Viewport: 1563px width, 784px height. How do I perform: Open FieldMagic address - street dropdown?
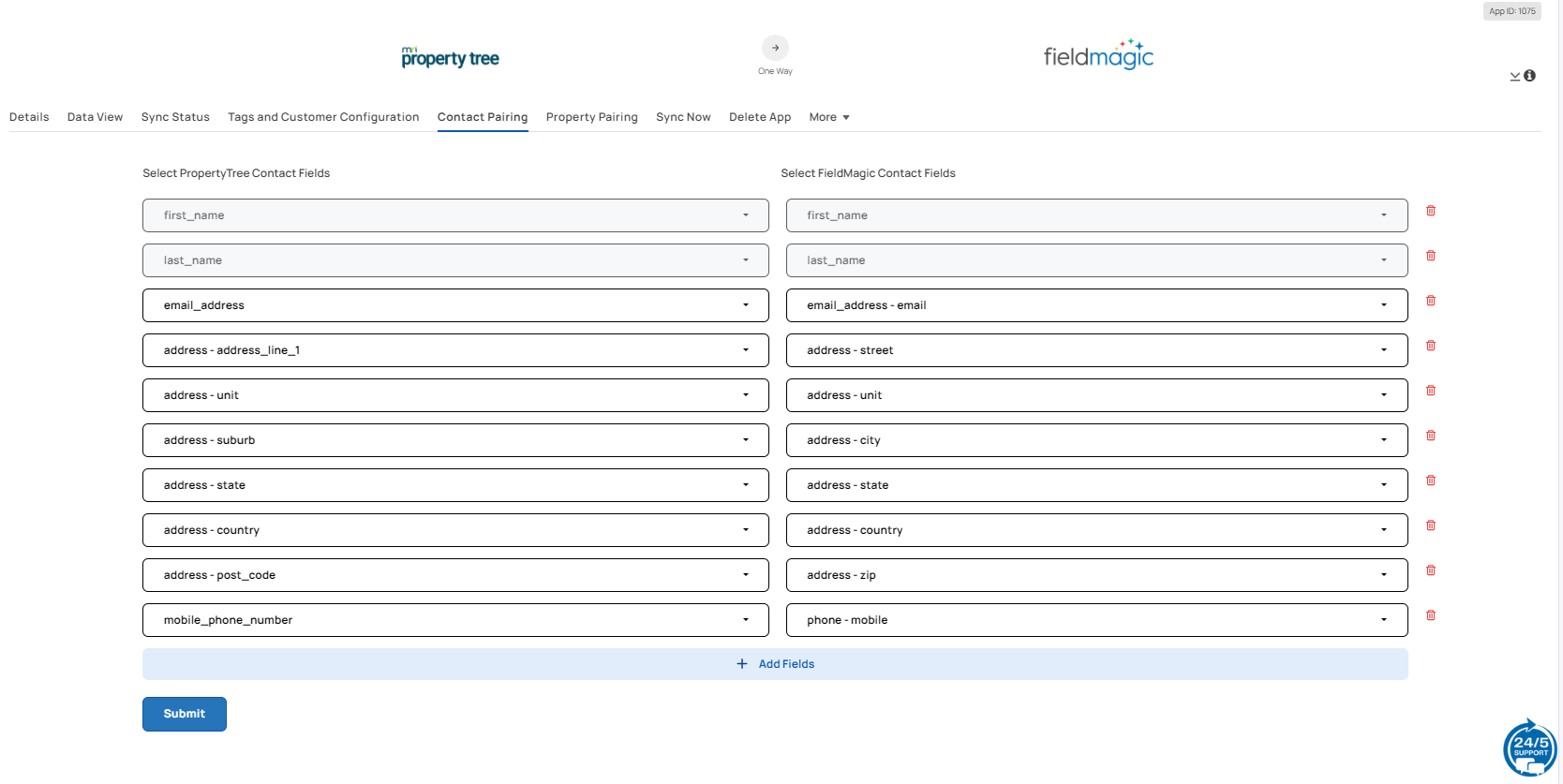[1096, 350]
